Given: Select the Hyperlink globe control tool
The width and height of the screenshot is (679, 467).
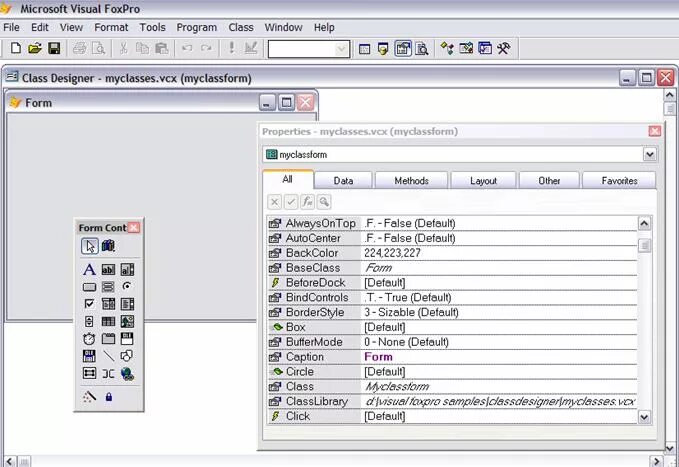Looking at the screenshot, I should click(127, 373).
